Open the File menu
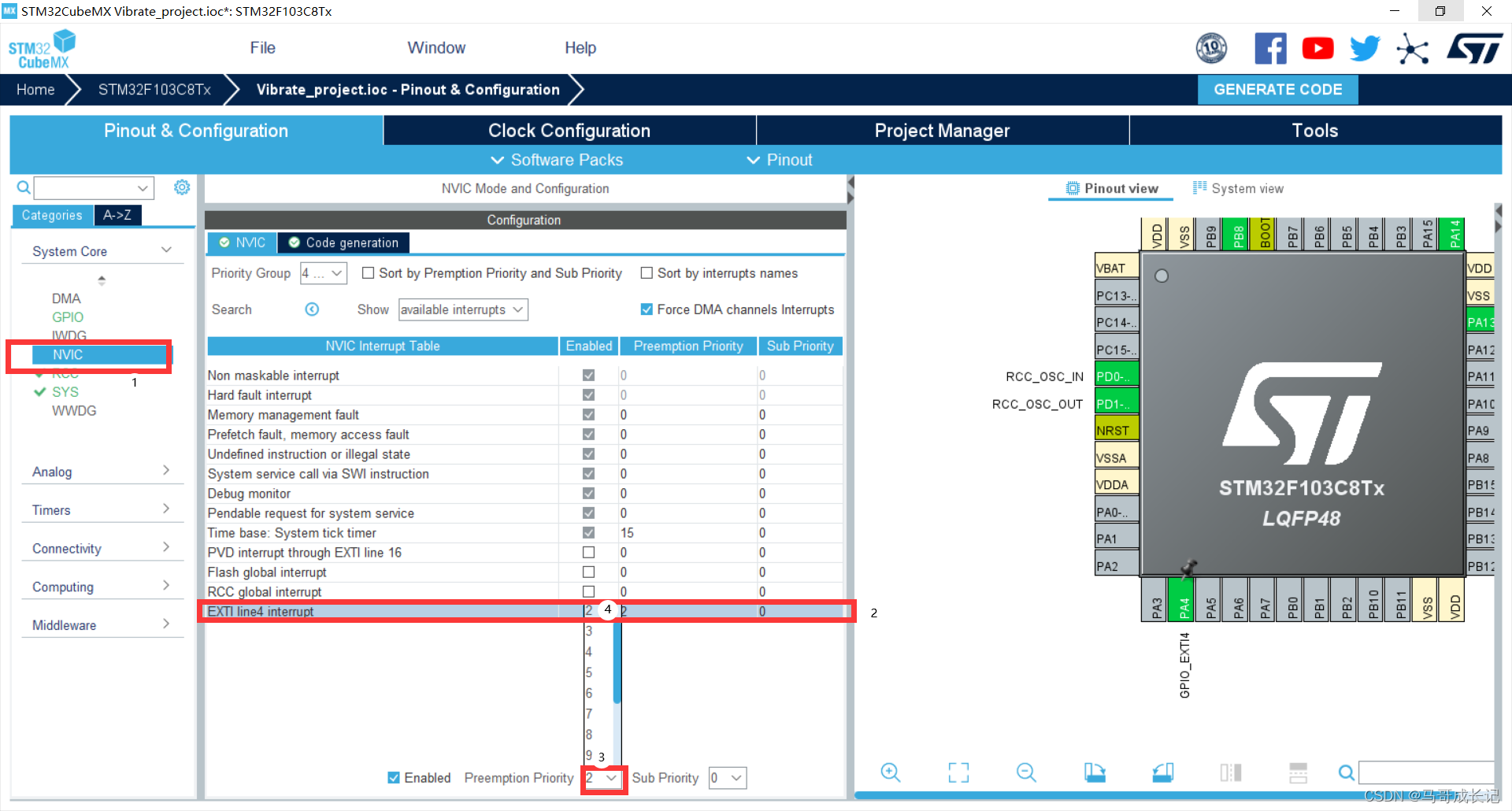This screenshot has height=811, width=1512. pos(262,48)
